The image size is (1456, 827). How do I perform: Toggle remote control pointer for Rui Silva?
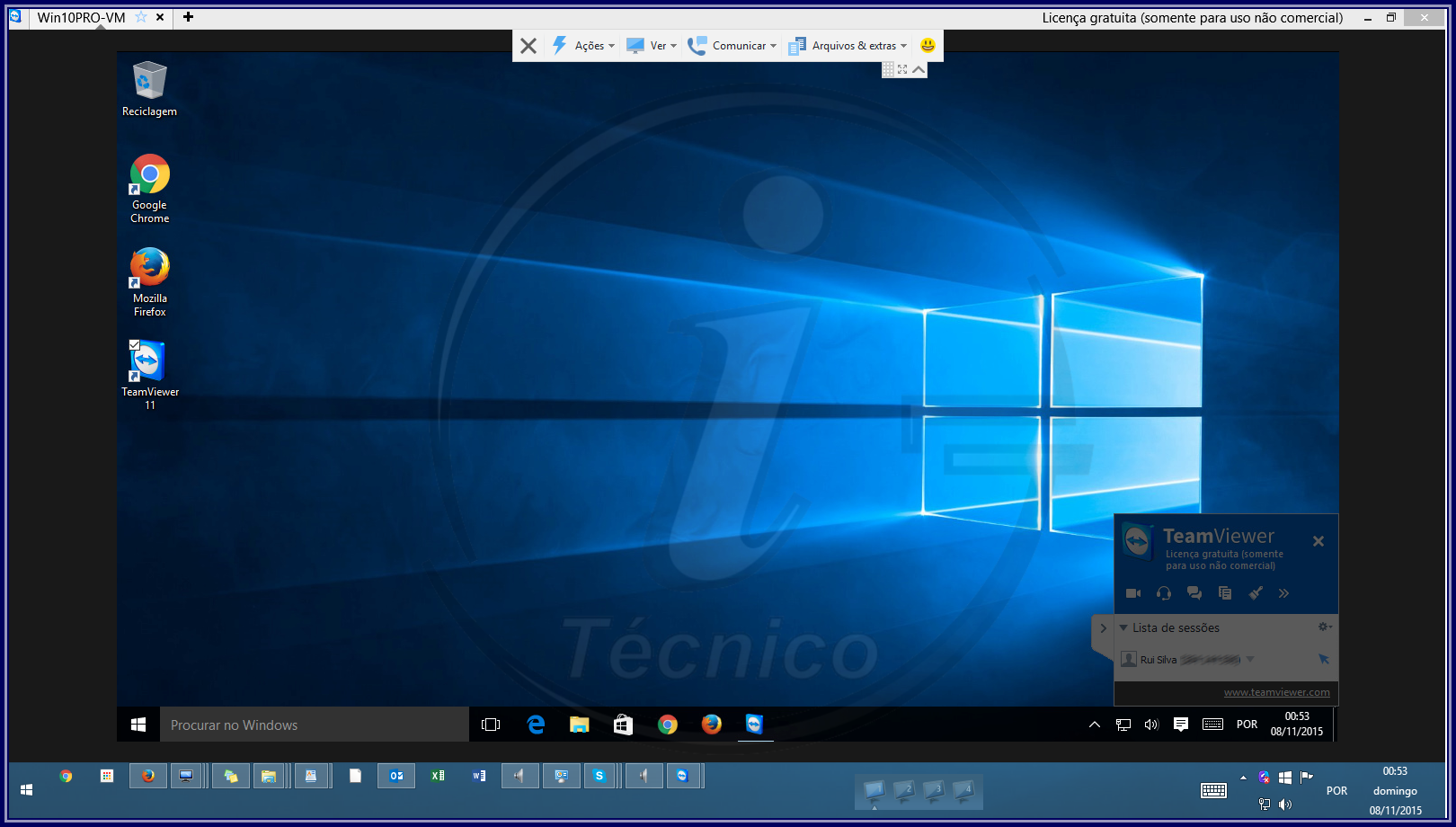[x=1323, y=659]
